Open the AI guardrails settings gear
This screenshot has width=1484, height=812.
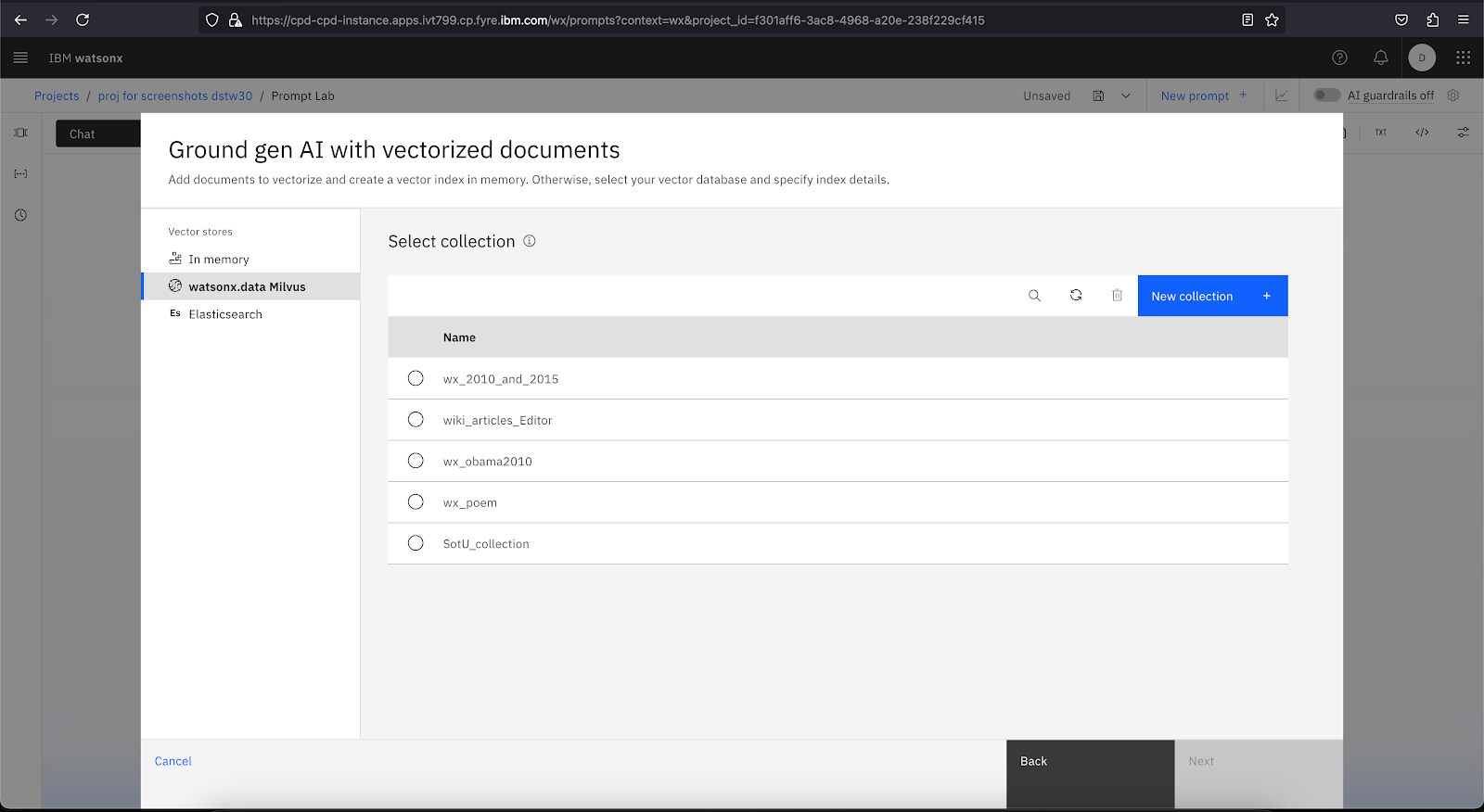(x=1453, y=95)
